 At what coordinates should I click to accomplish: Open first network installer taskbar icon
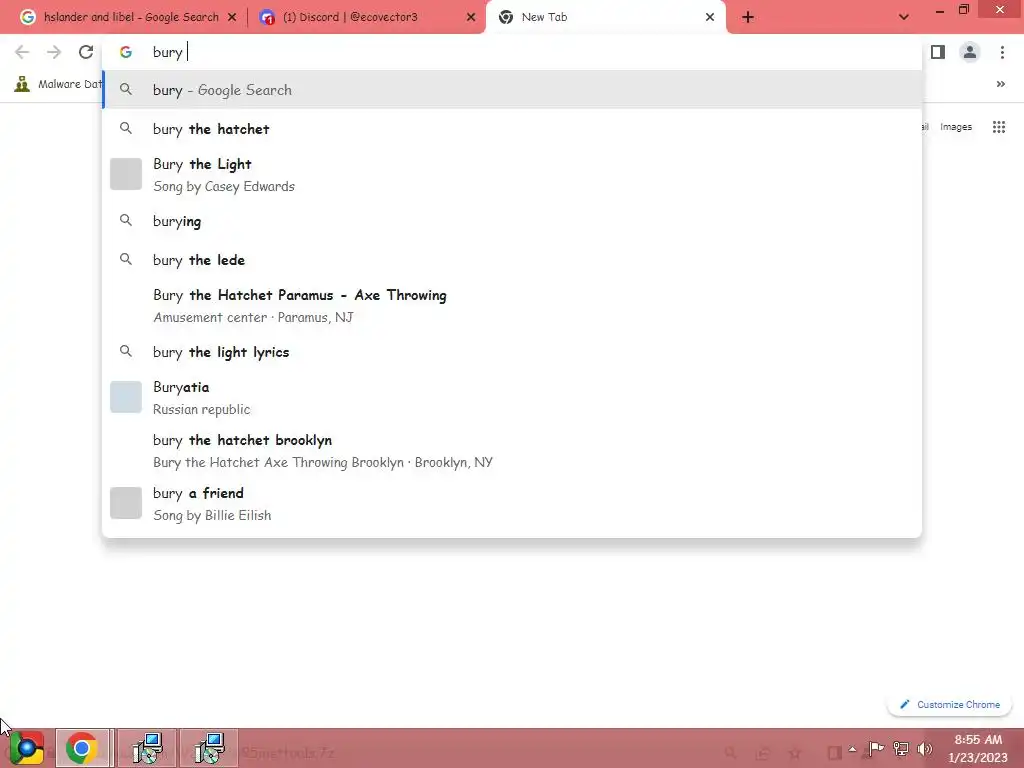[x=148, y=748]
